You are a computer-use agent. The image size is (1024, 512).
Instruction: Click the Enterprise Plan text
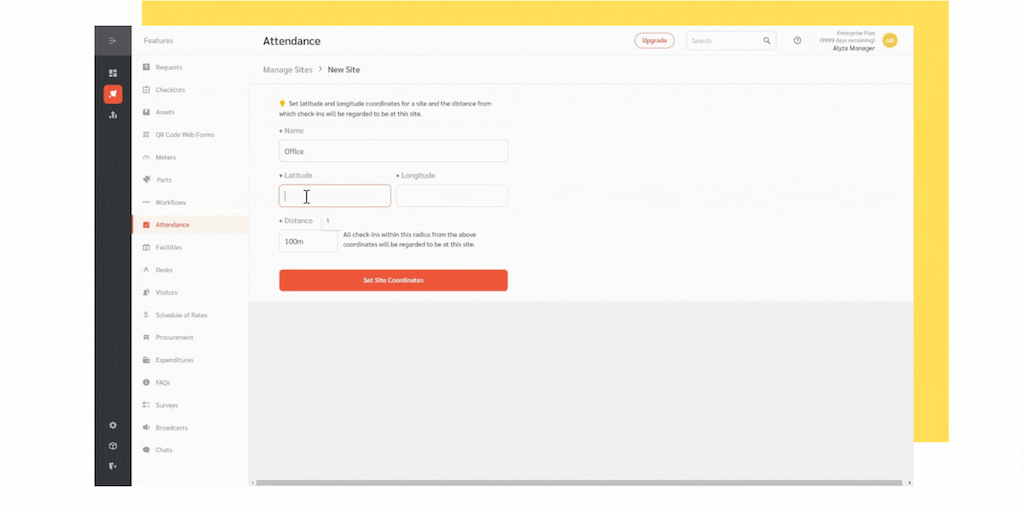tap(856, 33)
